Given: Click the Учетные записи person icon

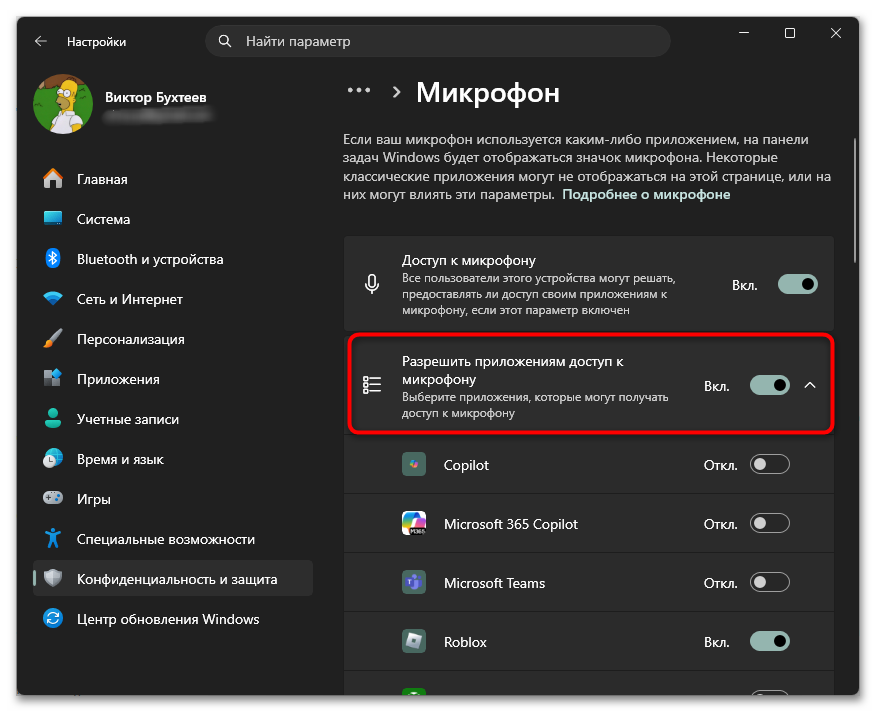Looking at the screenshot, I should point(53,419).
